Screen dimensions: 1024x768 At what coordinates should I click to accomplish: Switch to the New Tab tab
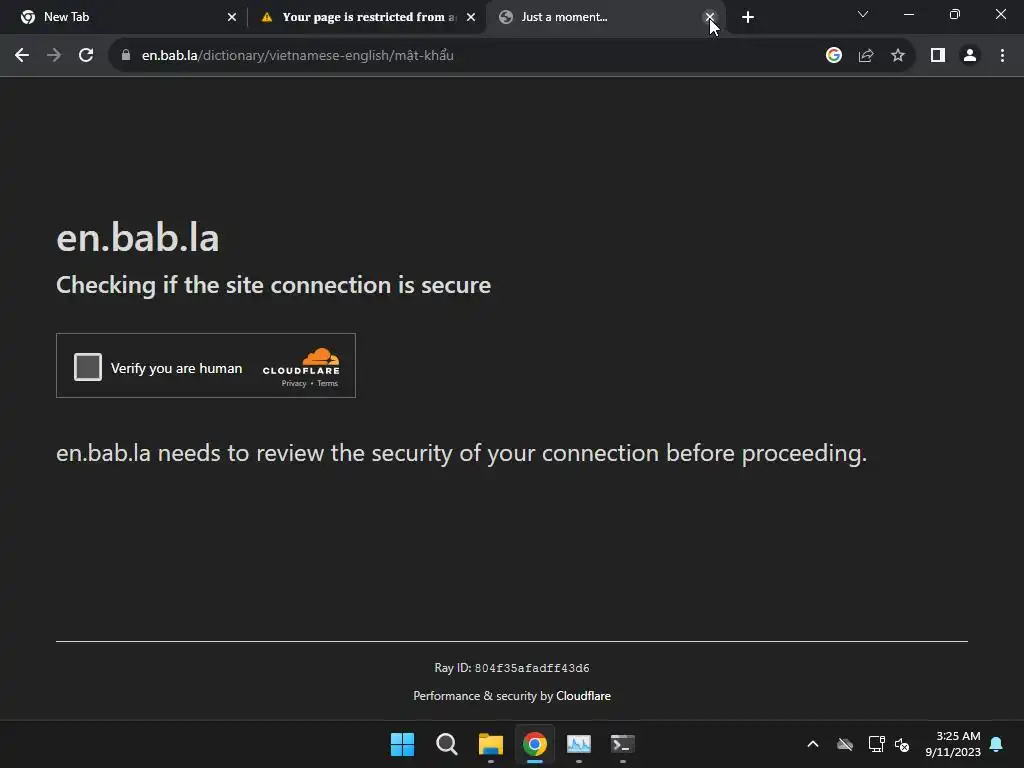(x=128, y=17)
